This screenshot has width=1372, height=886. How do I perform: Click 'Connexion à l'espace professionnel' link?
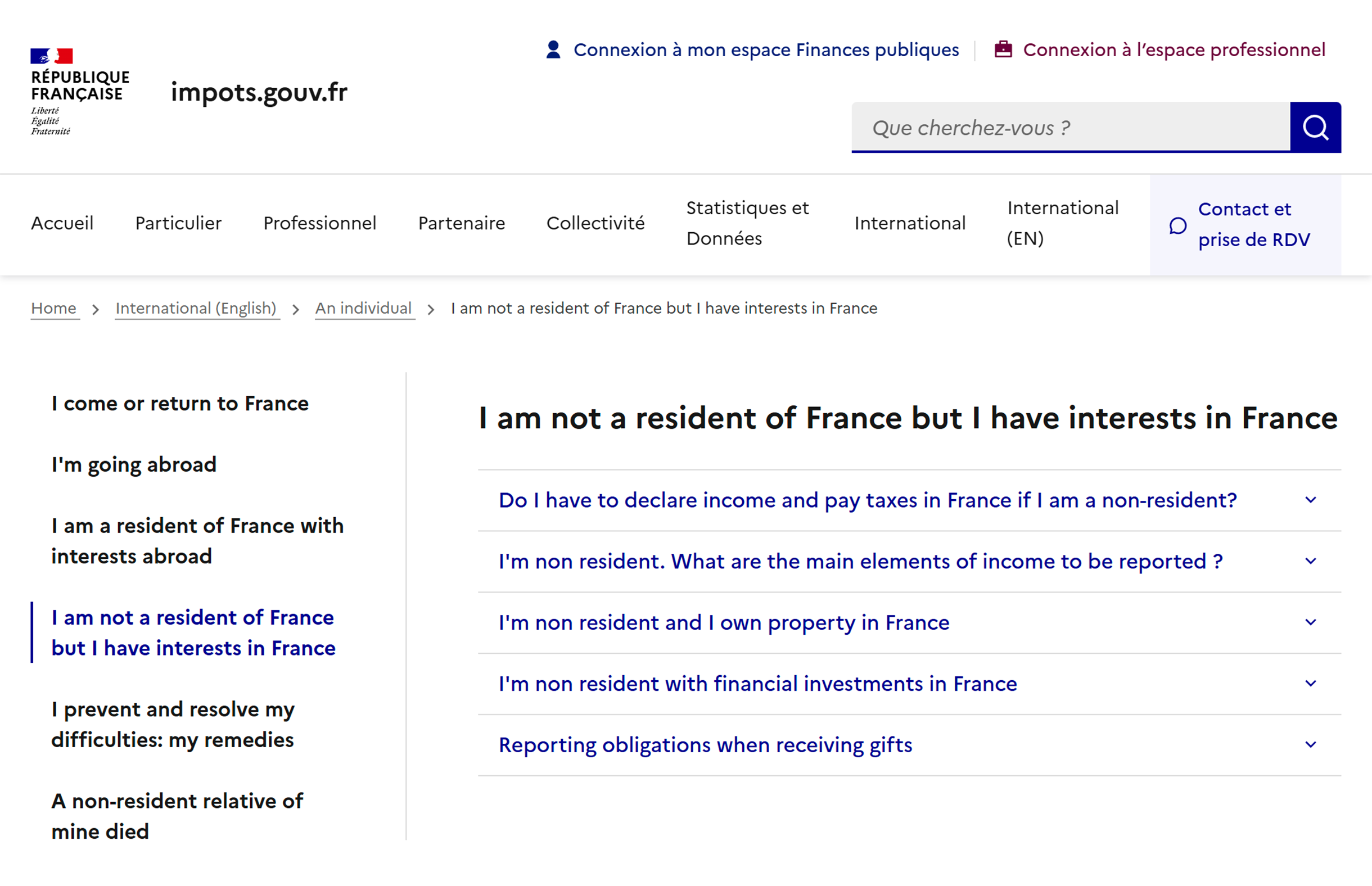point(1174,50)
